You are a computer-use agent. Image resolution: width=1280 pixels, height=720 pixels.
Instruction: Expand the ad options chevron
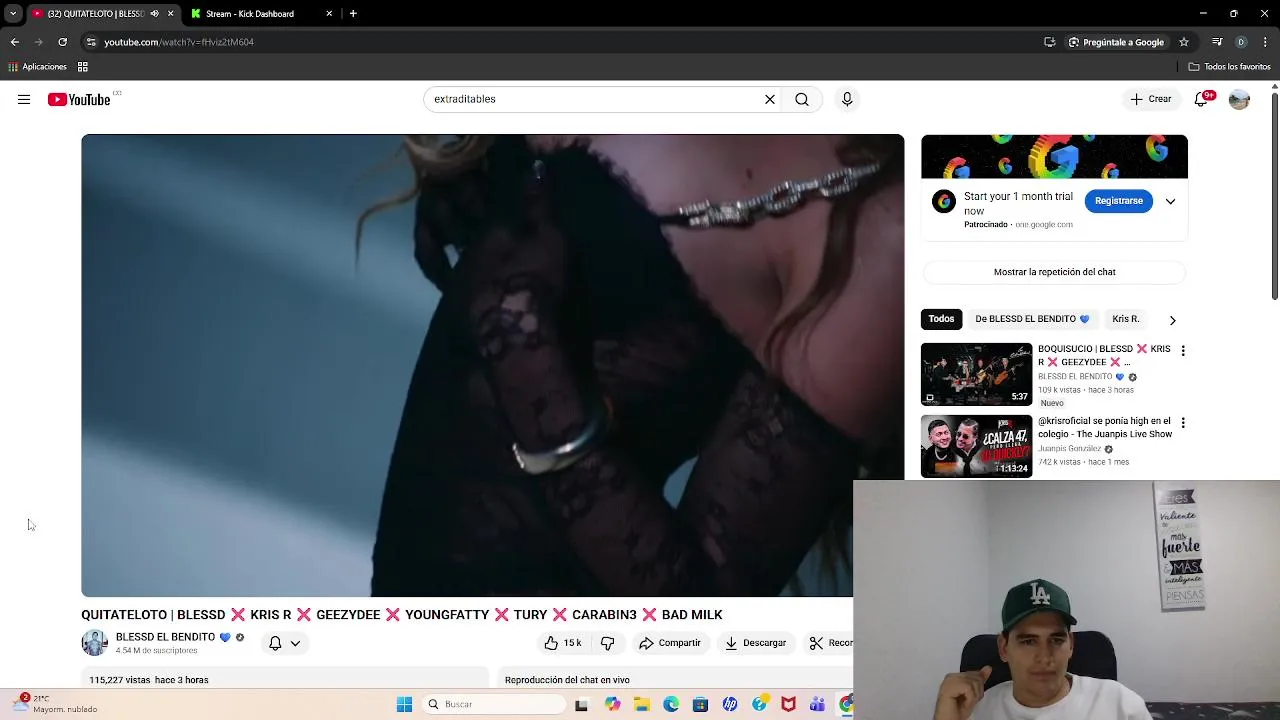click(1170, 201)
